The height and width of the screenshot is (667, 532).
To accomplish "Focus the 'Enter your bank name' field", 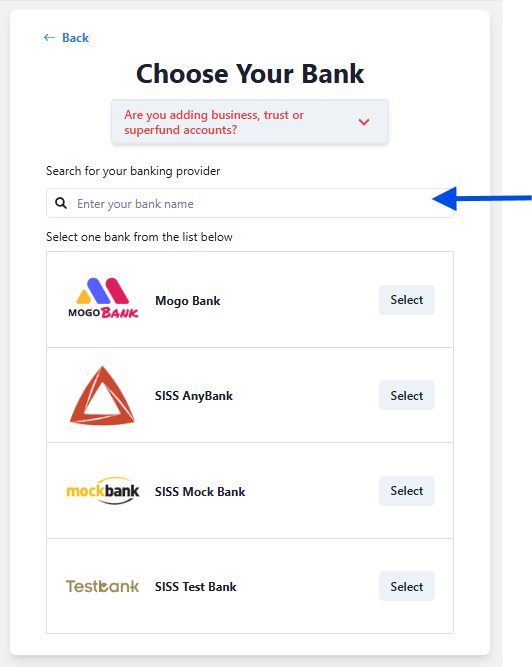I will pos(250,203).
